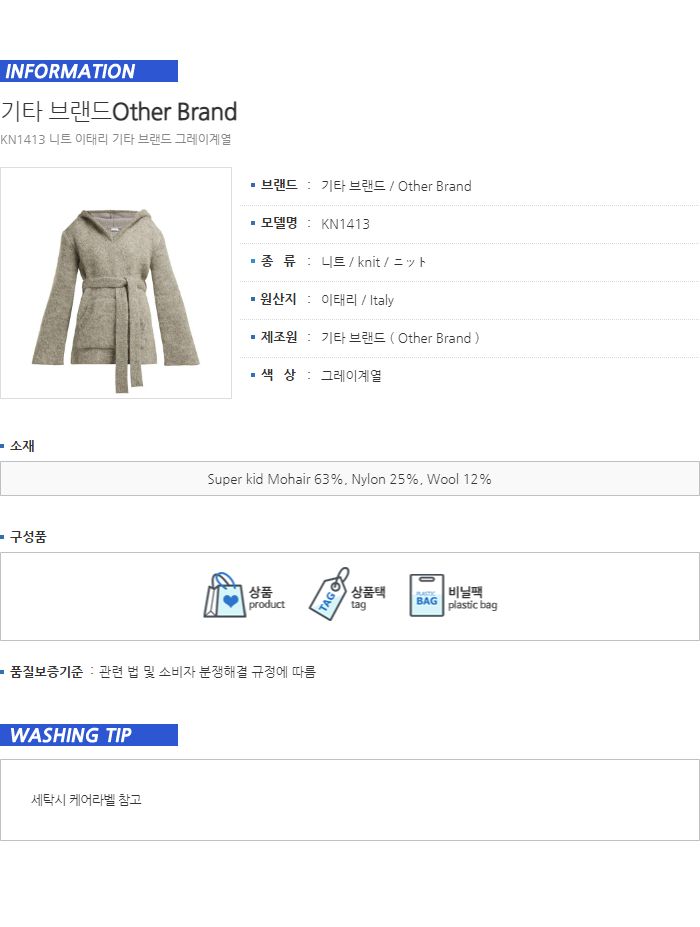This screenshot has height=927, width=700.
Task: Click the 구성품 section heading
Action: (x=28, y=537)
